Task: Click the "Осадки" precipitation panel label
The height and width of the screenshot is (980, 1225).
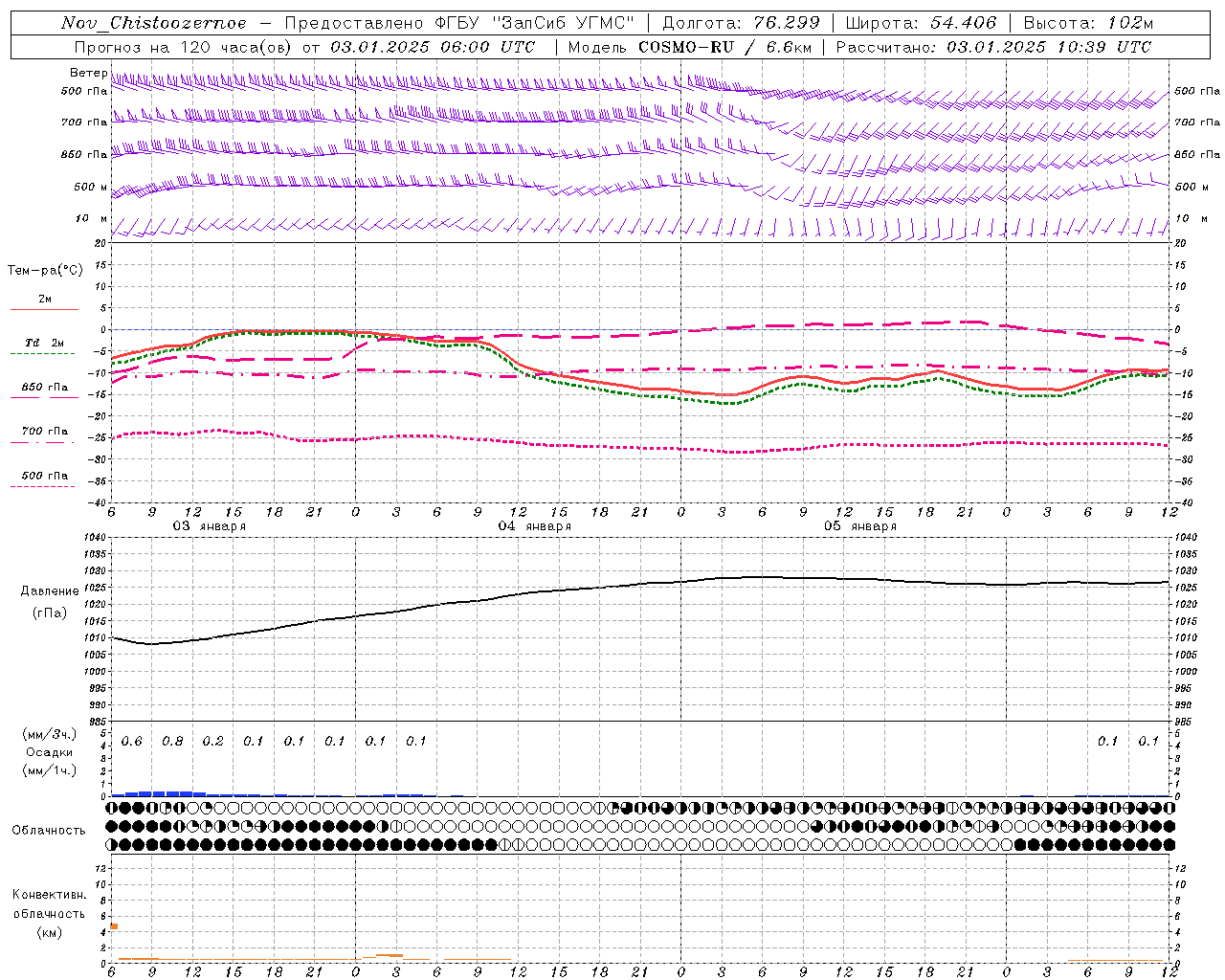Action: pos(50,752)
